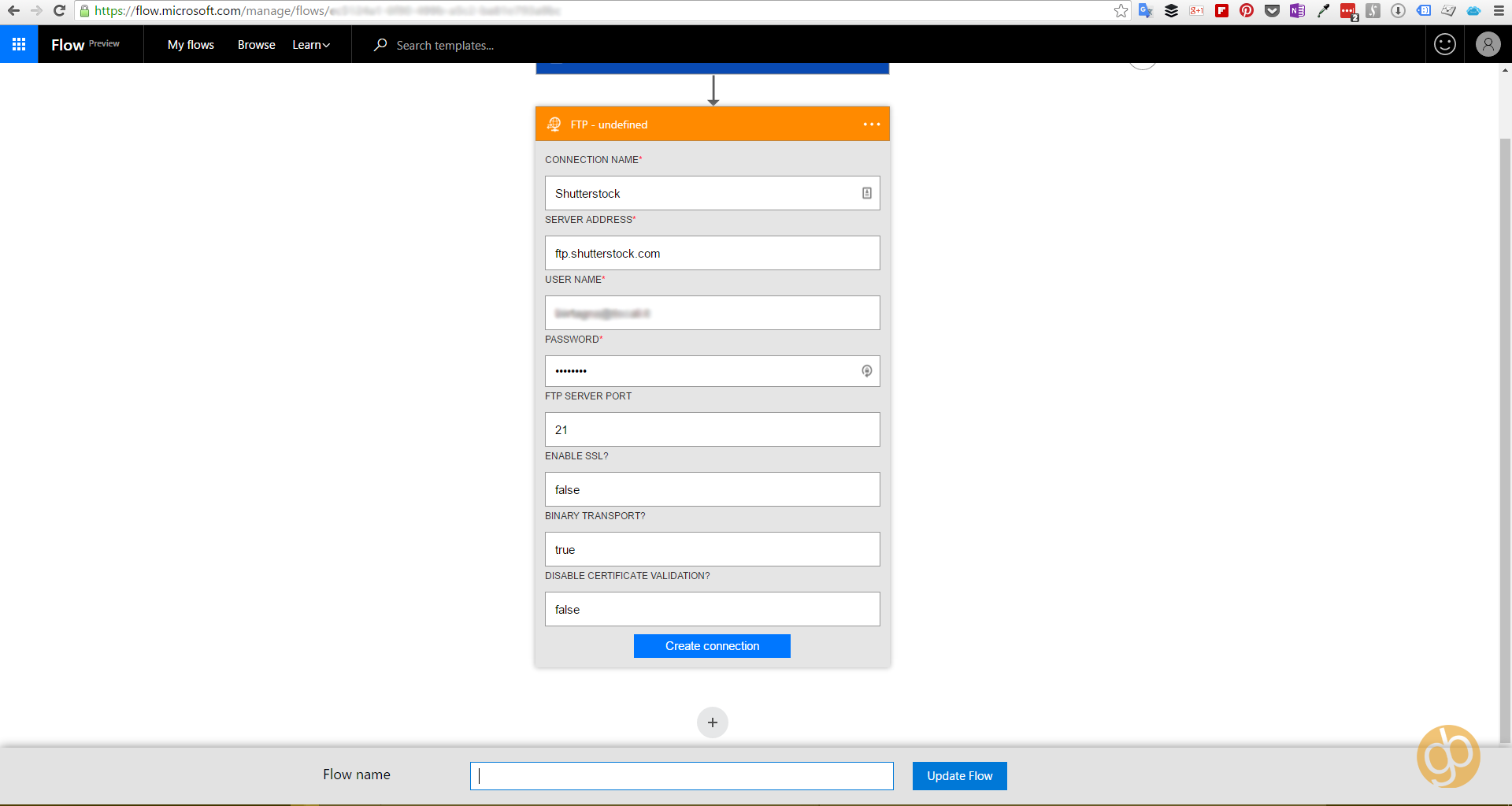Click the blue cloud extension icon
The image size is (1512, 806).
pyautogui.click(x=1473, y=10)
